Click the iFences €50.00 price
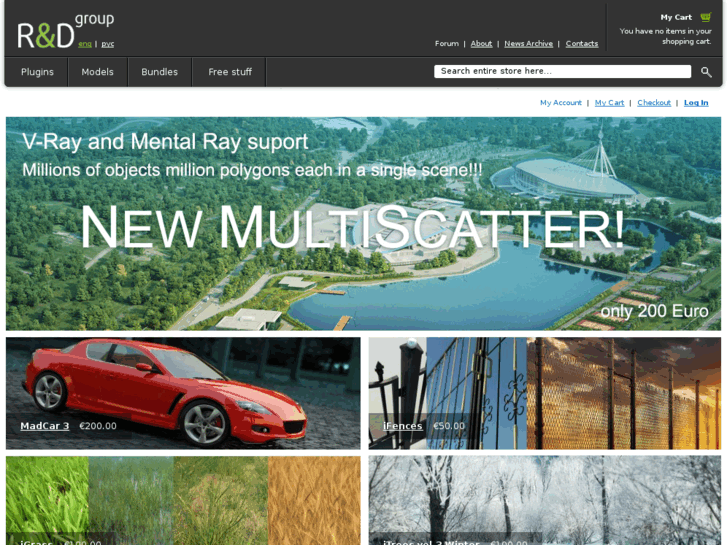This screenshot has width=727, height=545. click(x=448, y=426)
